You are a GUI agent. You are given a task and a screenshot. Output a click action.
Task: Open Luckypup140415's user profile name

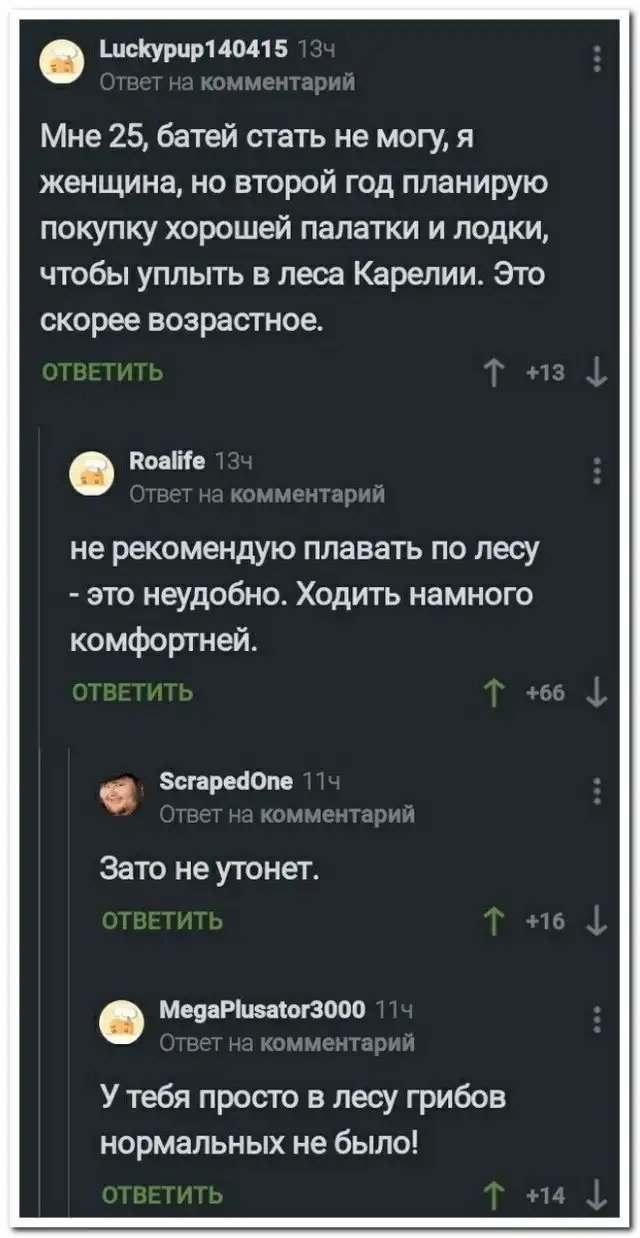(194, 46)
